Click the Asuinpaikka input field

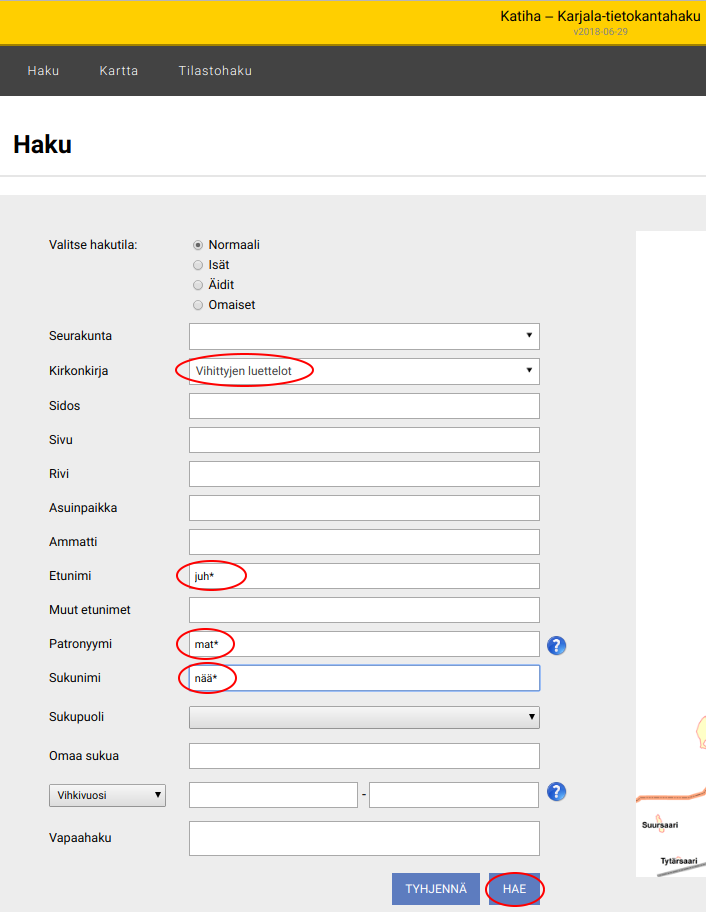pos(364,508)
